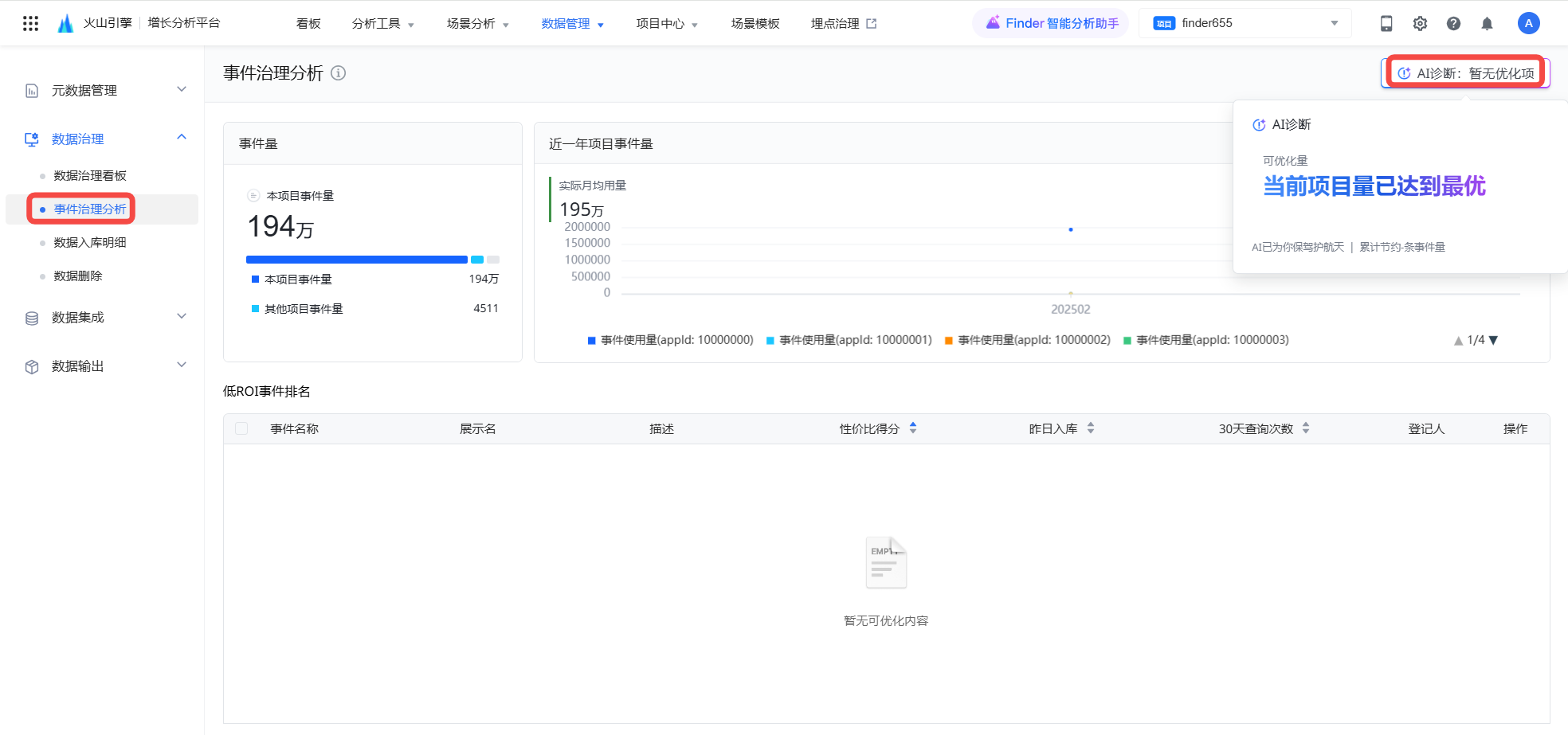Expand the 数据输出 sidebar section
Screen dimensions: 1568x735
182,365
